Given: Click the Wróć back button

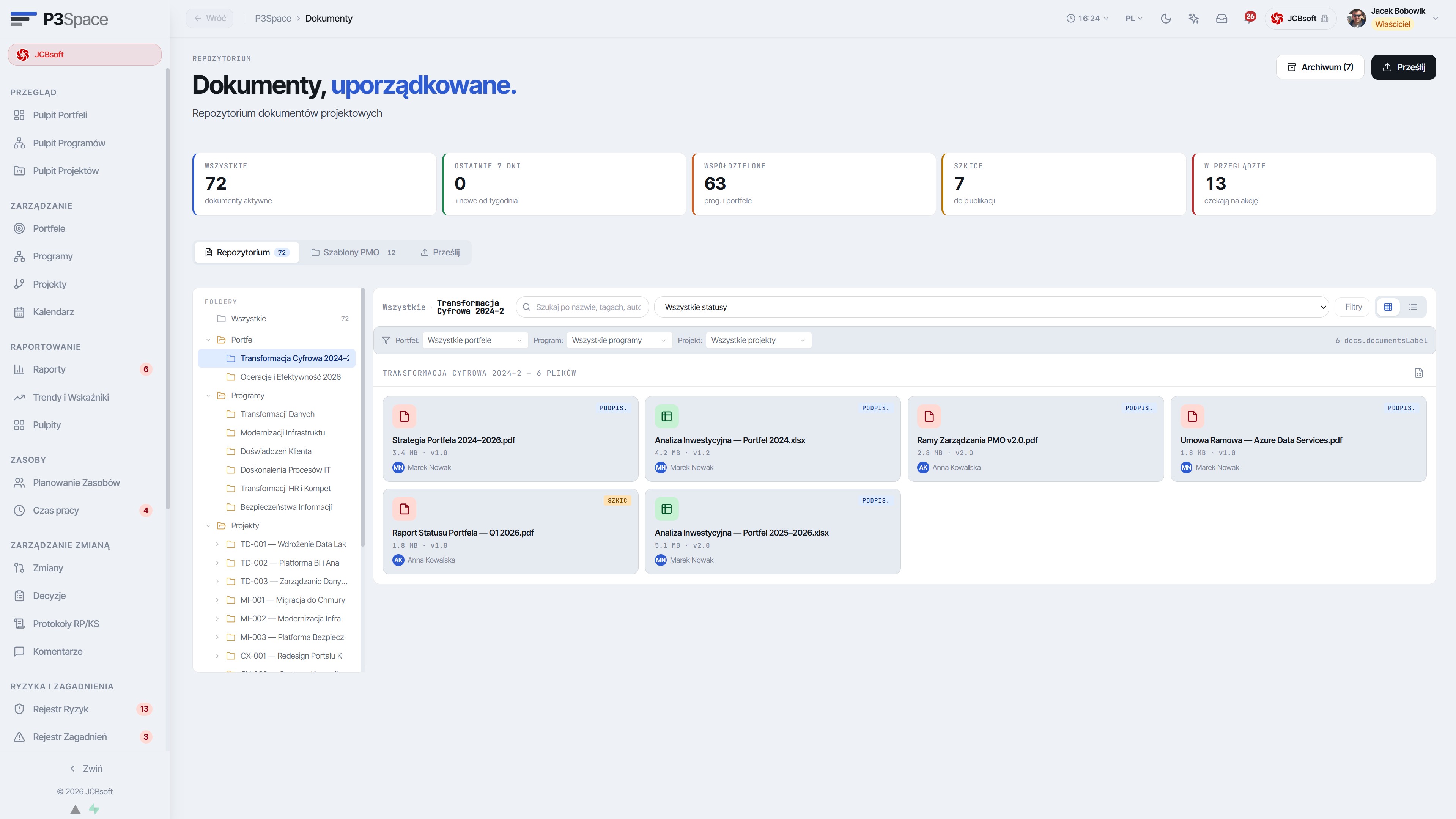Looking at the screenshot, I should click(210, 19).
